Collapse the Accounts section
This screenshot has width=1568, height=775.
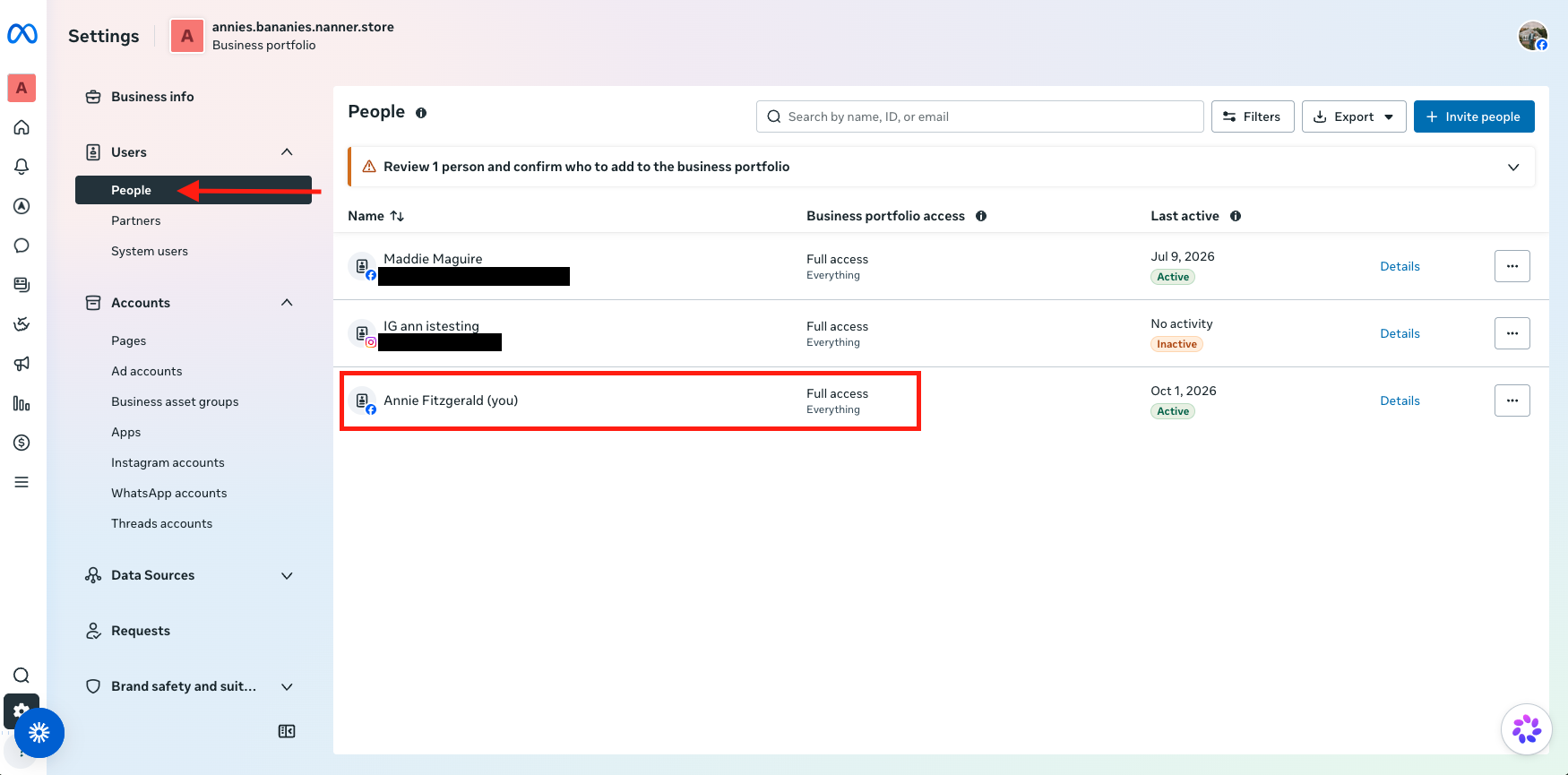pyautogui.click(x=287, y=303)
